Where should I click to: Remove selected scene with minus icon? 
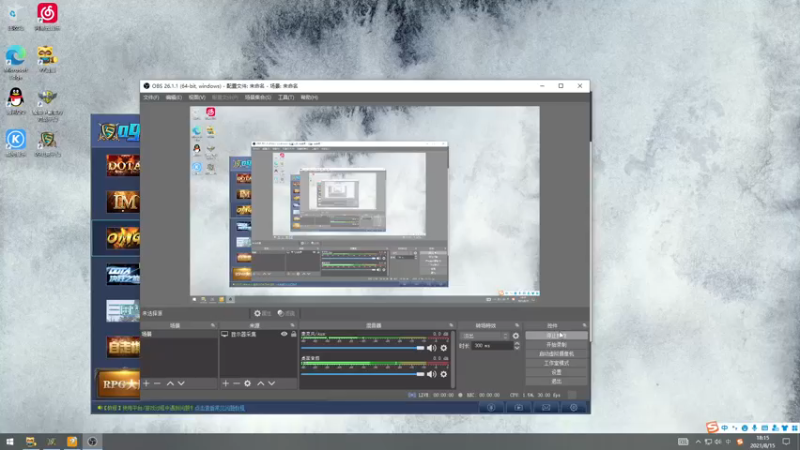[x=157, y=383]
